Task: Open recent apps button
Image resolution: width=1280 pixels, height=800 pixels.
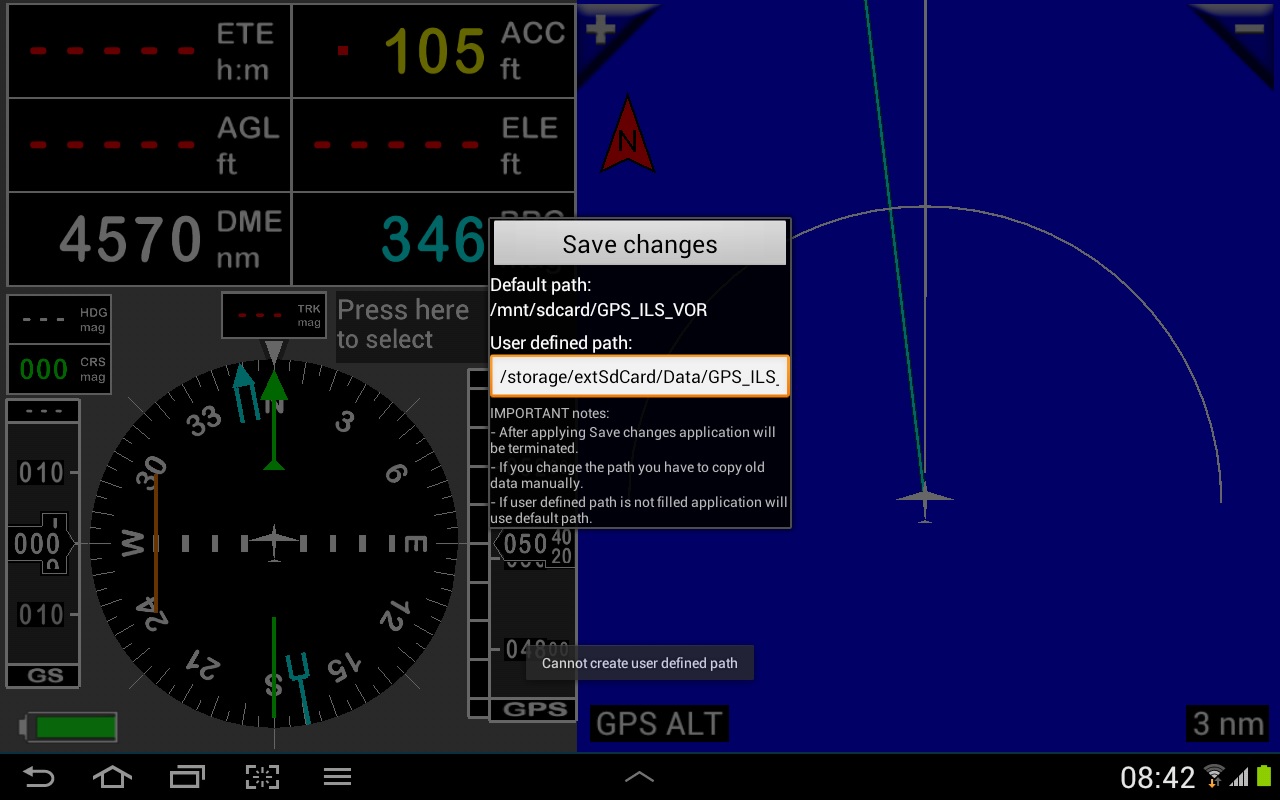Action: point(187,776)
